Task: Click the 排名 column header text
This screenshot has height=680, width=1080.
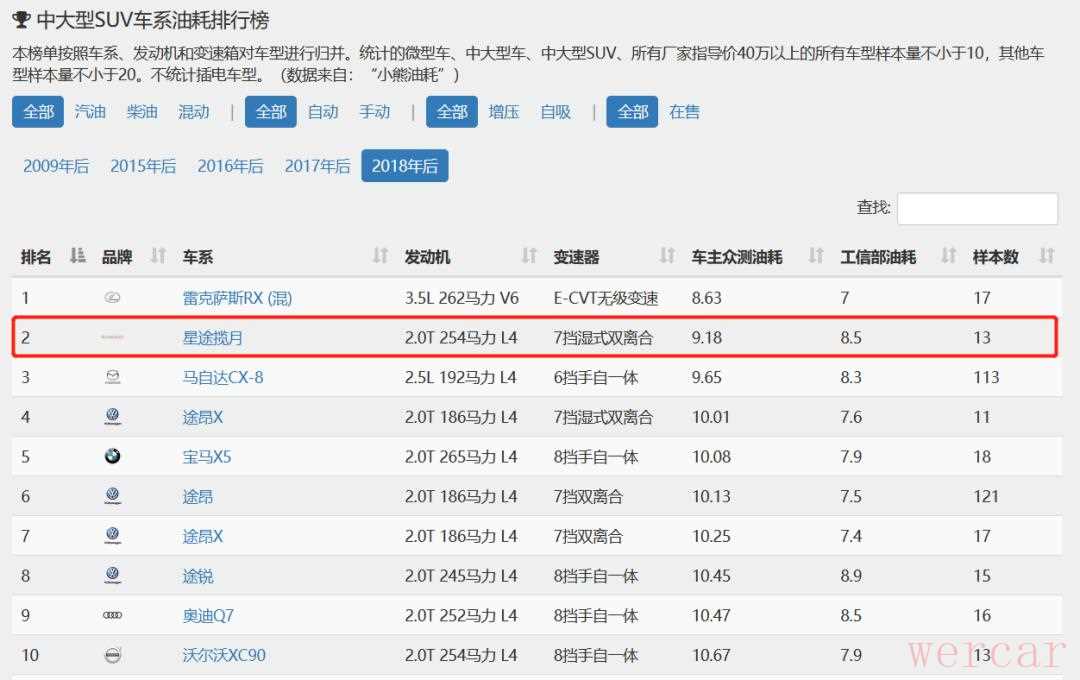Action: coord(36,257)
